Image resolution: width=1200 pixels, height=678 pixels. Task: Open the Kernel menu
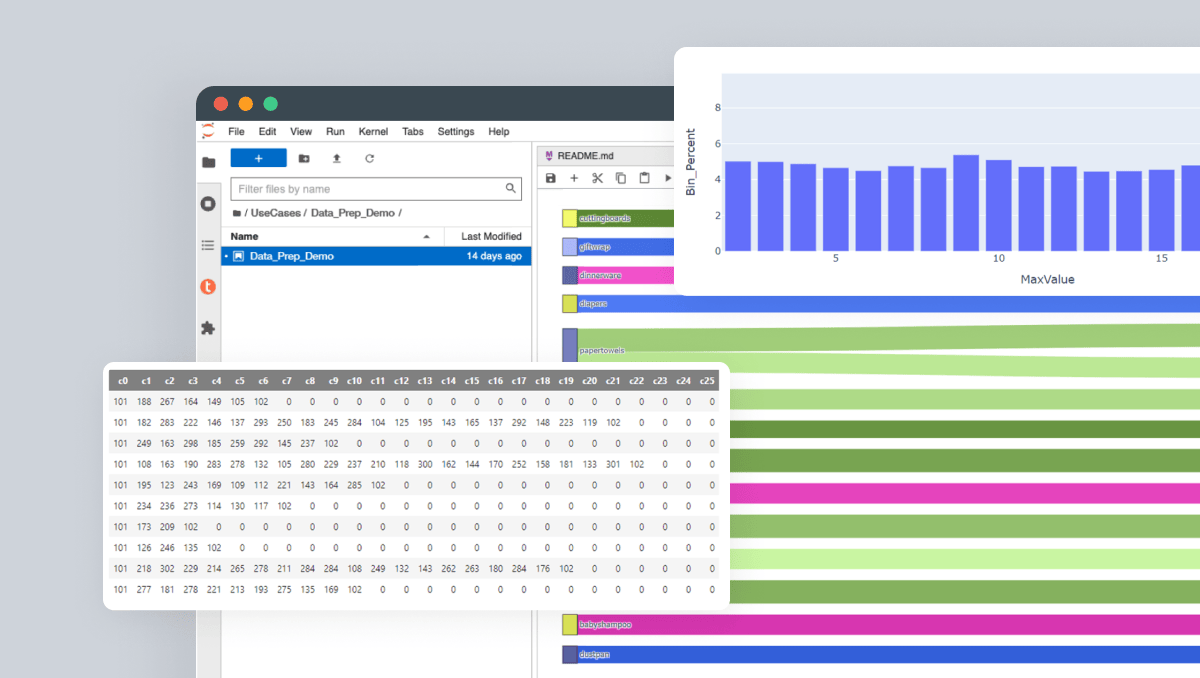tap(372, 131)
